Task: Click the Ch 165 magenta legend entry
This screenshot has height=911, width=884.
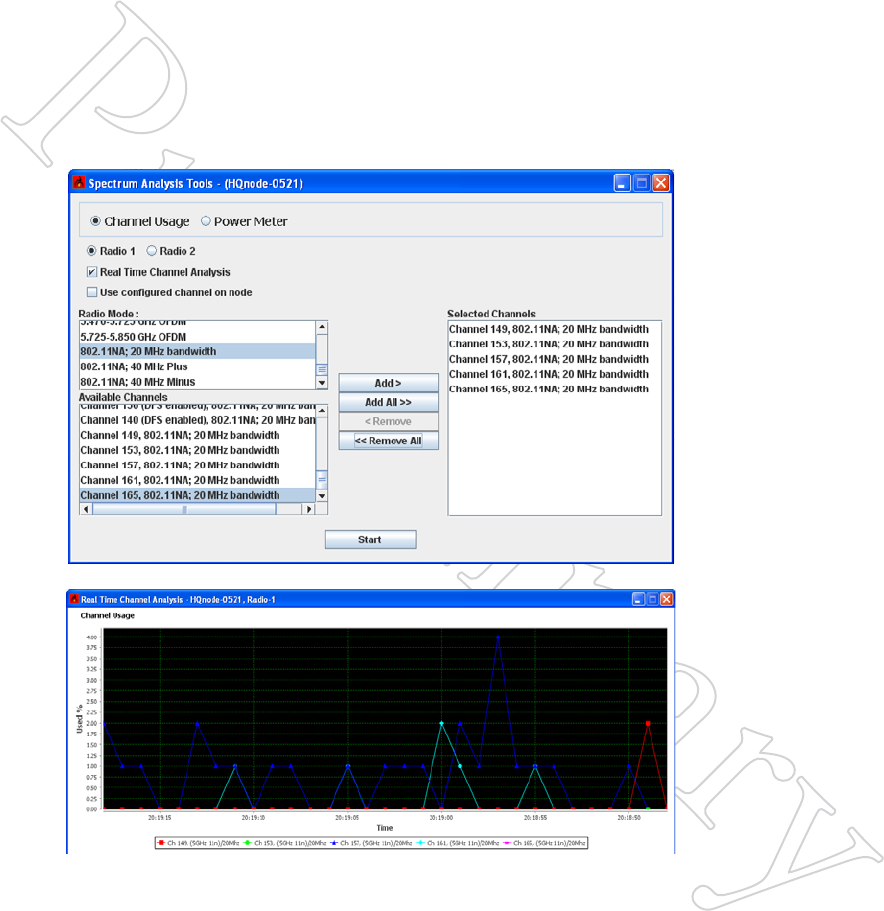Action: (x=544, y=842)
